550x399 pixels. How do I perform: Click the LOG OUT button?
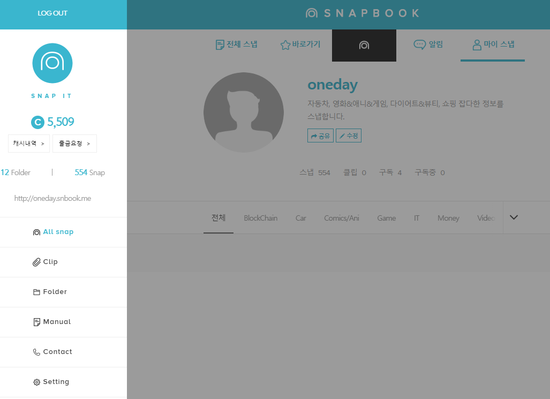coord(52,13)
